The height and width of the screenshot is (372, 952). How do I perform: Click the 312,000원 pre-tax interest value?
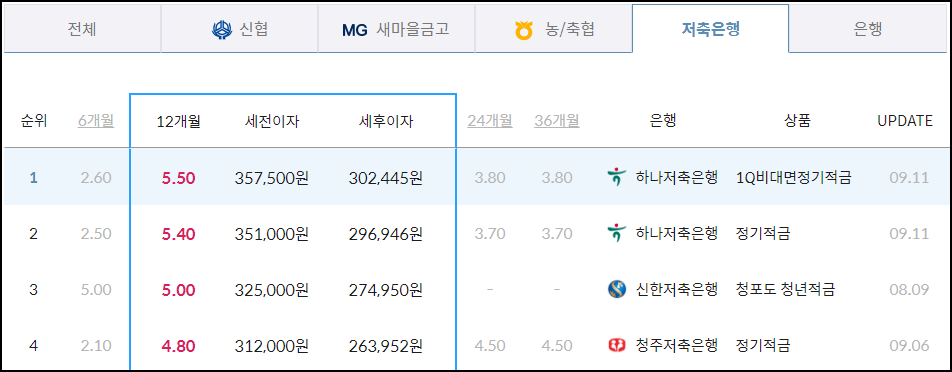(x=271, y=347)
